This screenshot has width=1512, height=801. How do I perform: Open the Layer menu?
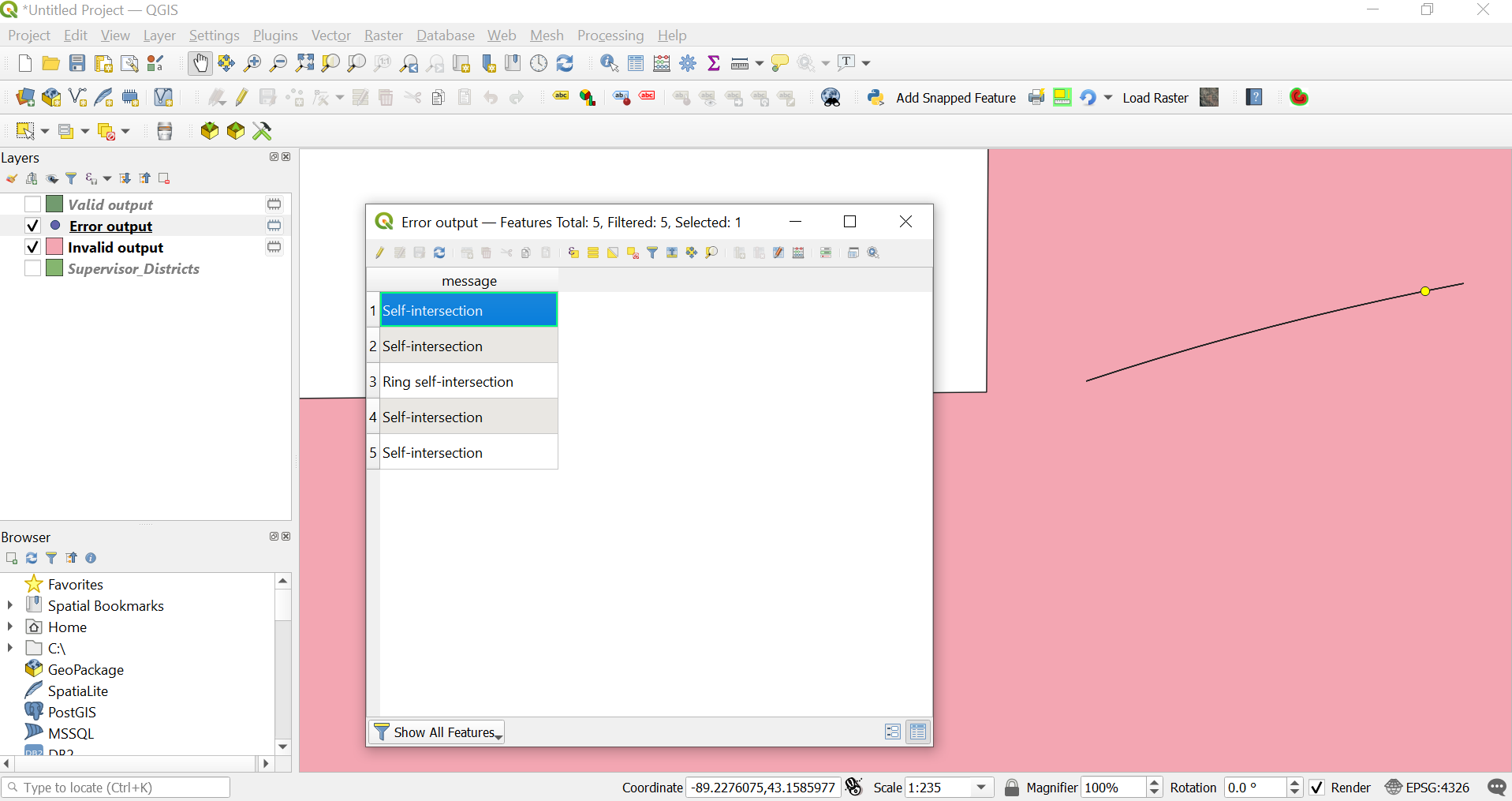click(x=159, y=36)
